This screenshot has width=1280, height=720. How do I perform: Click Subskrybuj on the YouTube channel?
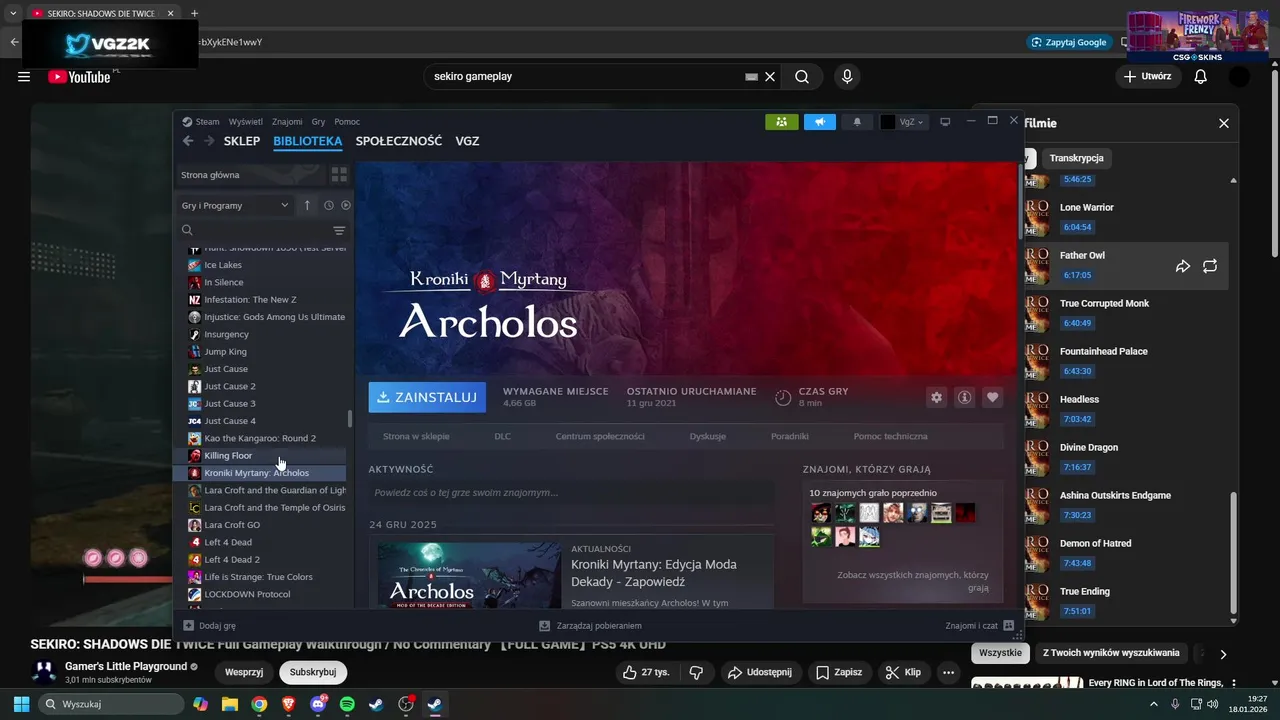pos(313,672)
